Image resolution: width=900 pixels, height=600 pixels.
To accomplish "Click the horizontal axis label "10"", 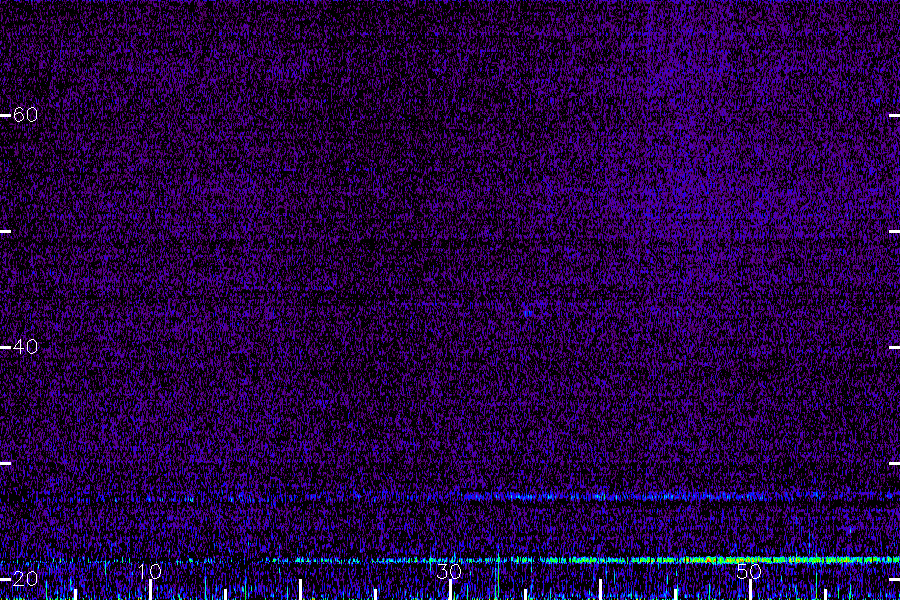I will pyautogui.click(x=150, y=571).
